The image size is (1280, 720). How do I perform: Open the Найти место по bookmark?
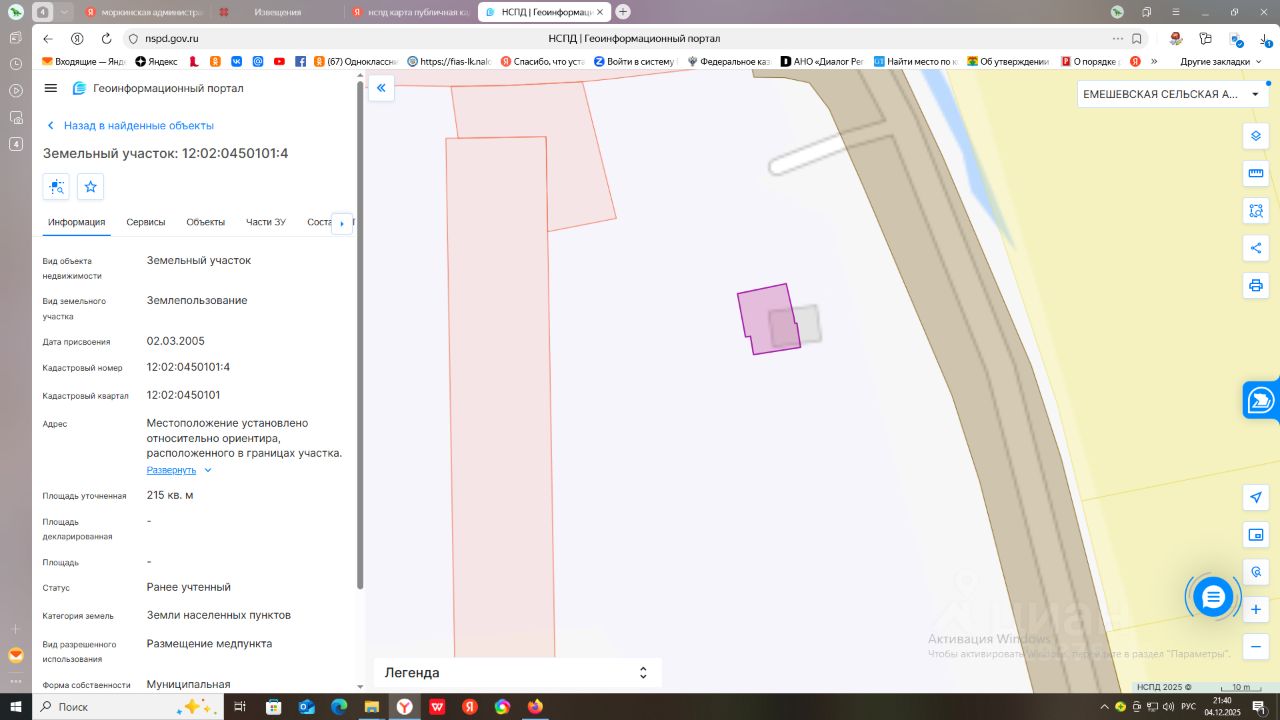[x=915, y=61]
